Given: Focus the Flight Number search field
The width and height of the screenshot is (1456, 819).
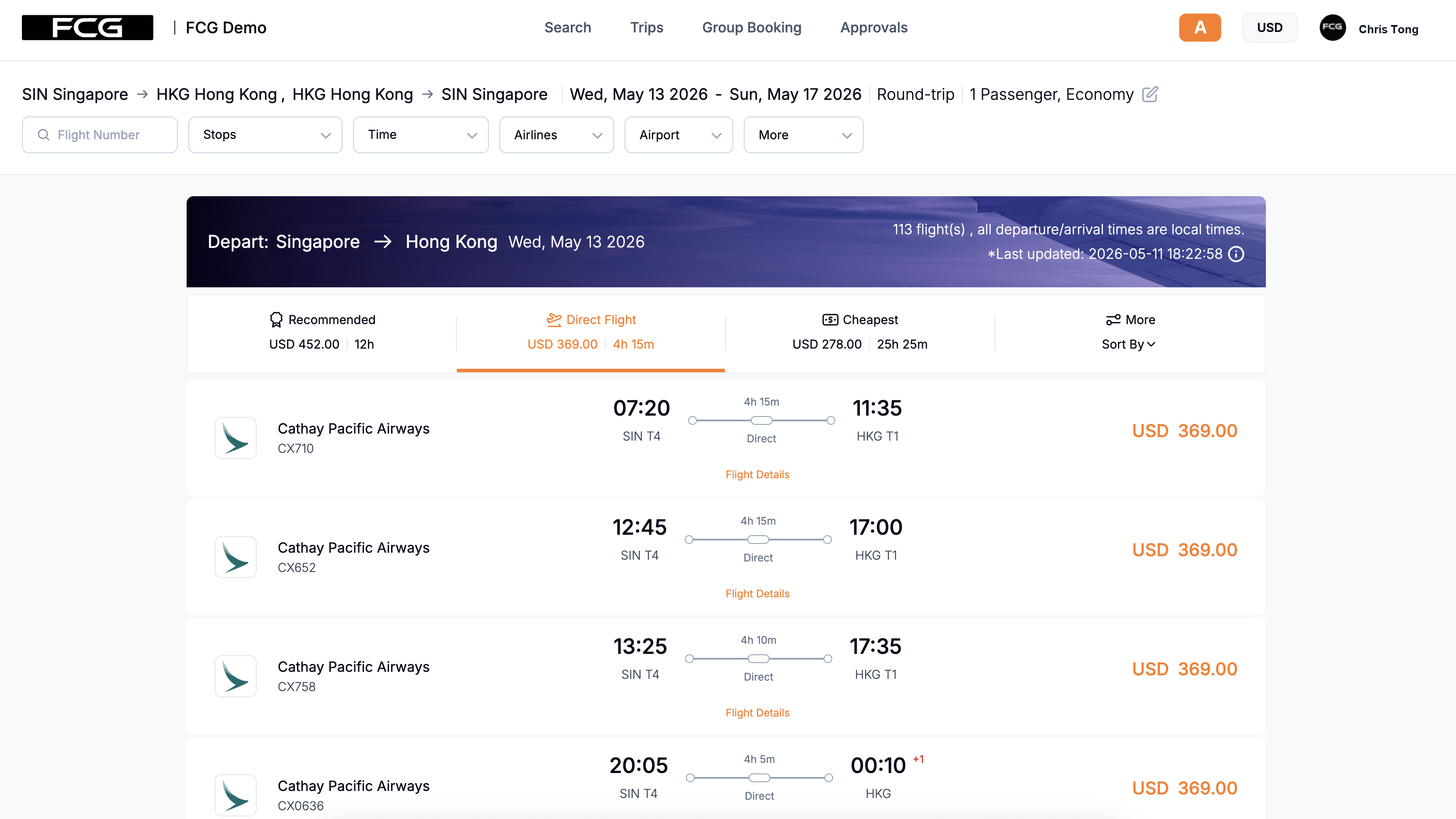Looking at the screenshot, I should [99, 134].
